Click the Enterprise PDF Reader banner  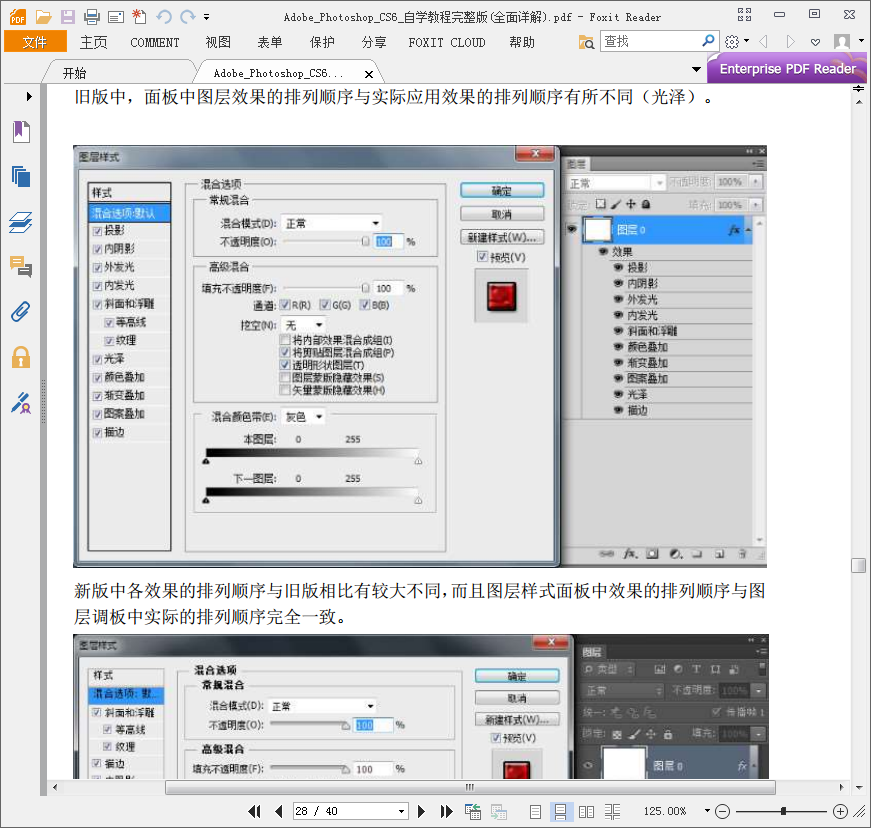[x=787, y=69]
